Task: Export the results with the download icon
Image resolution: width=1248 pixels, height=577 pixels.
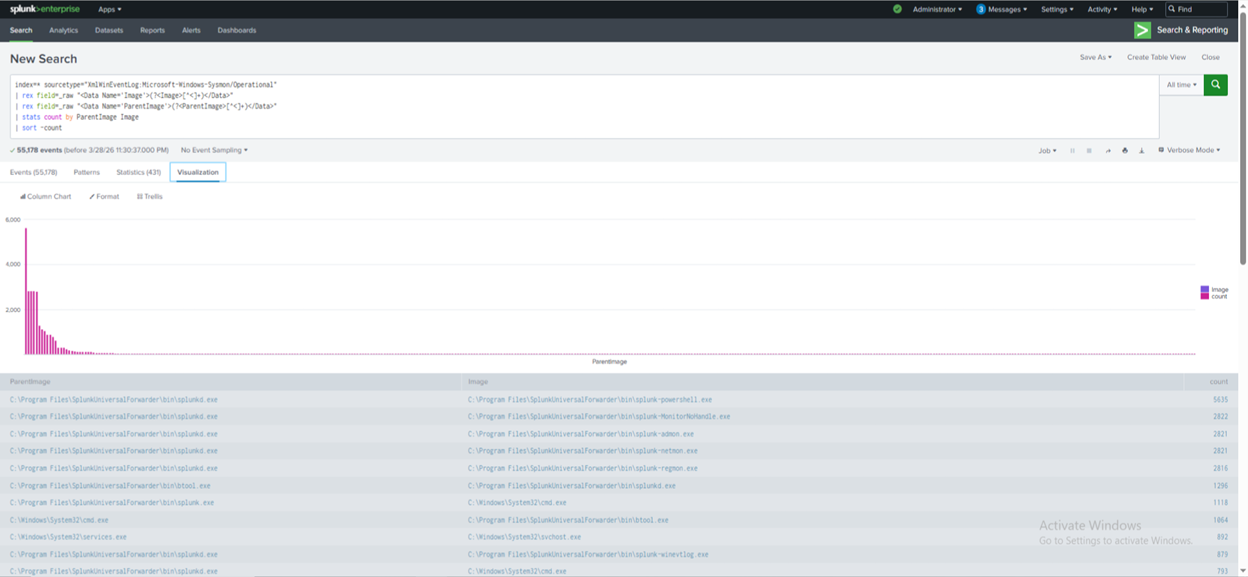Action: (x=1142, y=150)
